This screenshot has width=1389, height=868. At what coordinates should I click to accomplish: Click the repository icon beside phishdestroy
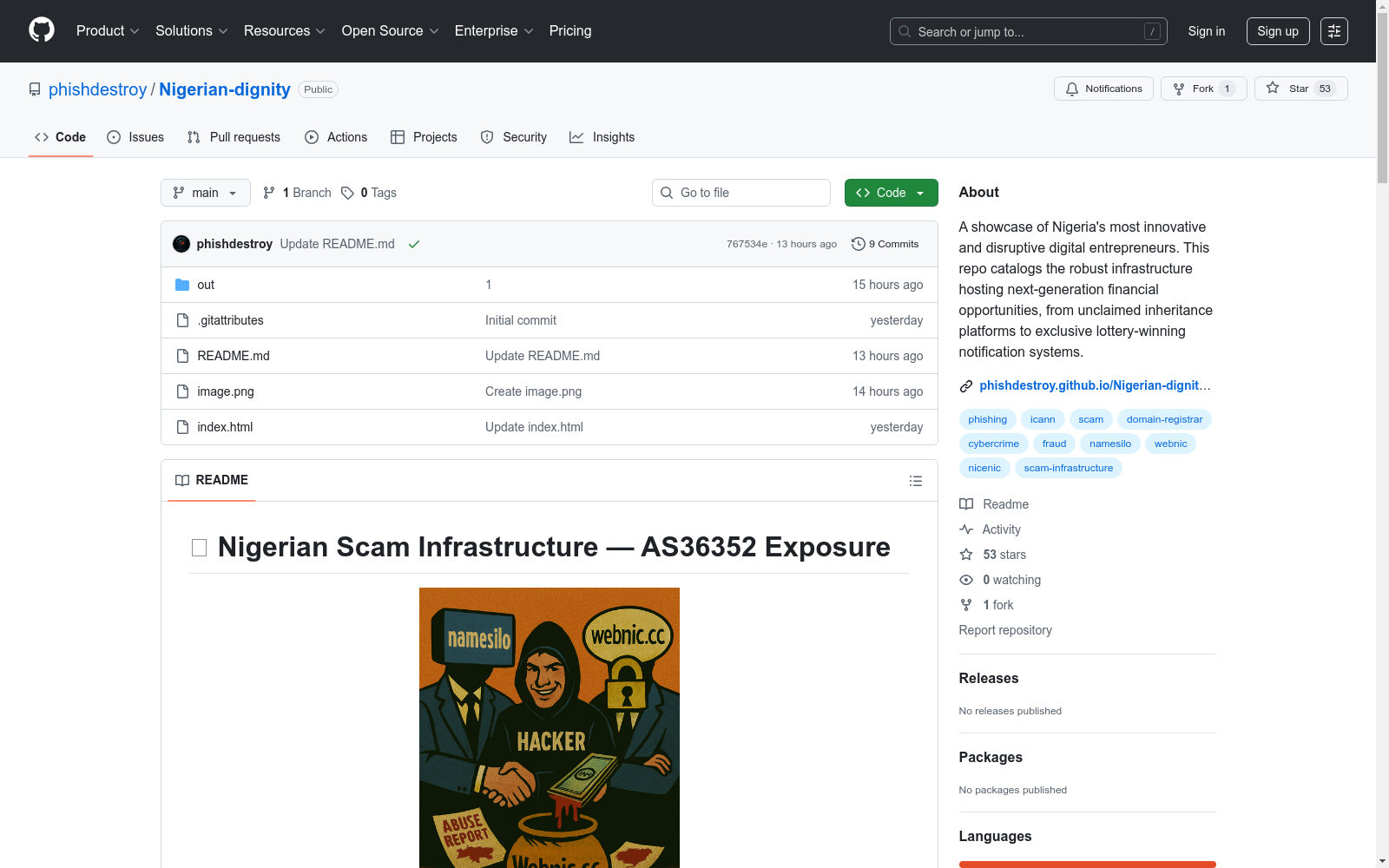[x=35, y=89]
